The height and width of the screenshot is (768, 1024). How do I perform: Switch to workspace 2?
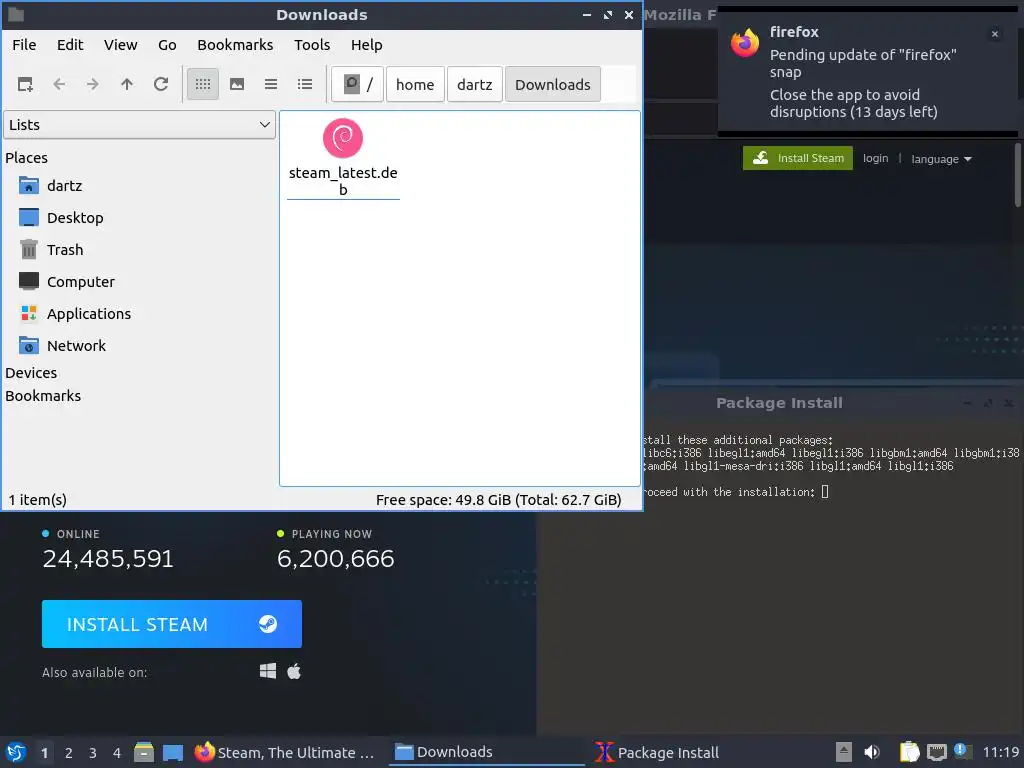(69, 753)
